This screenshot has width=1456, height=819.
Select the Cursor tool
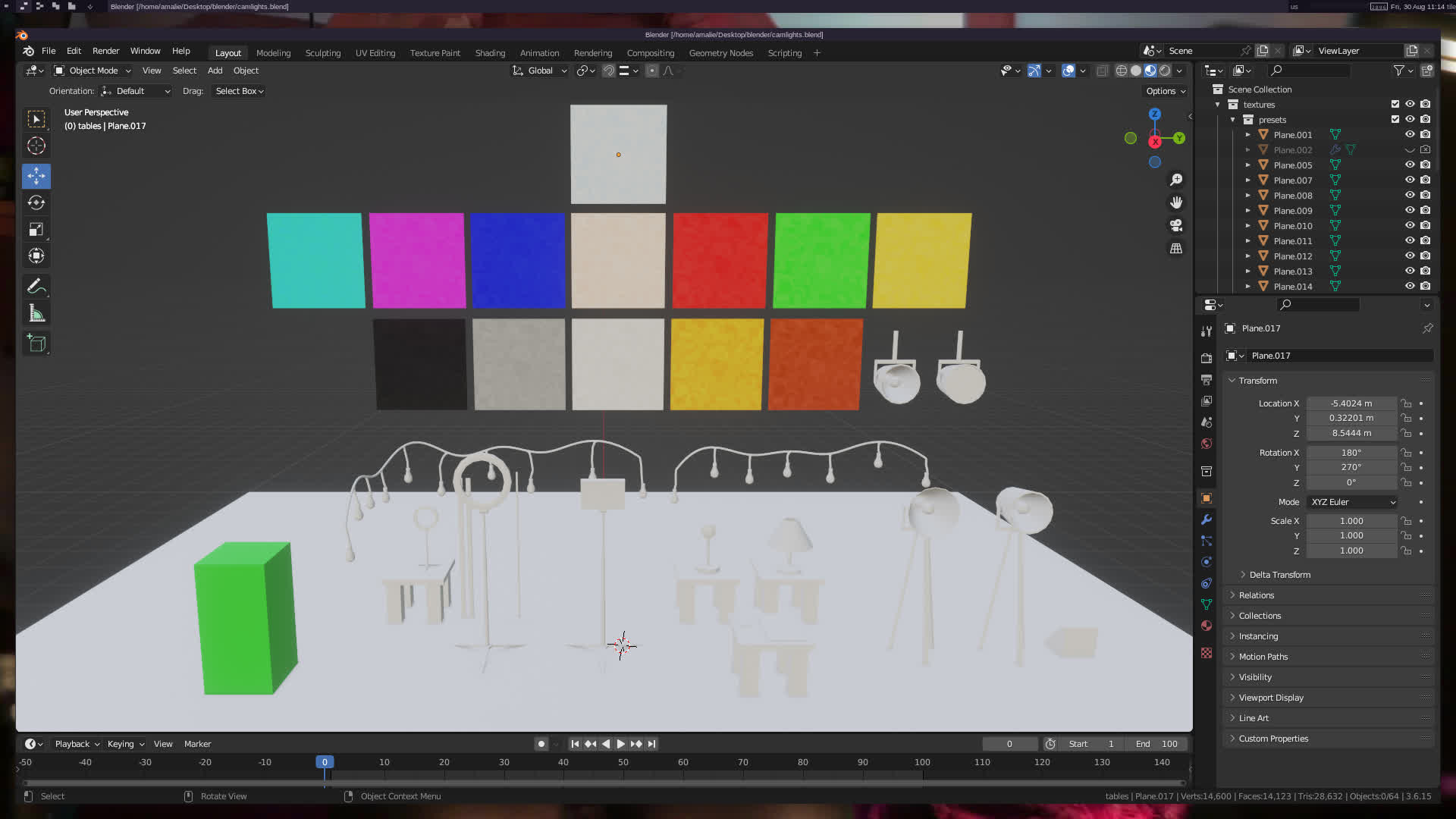36,146
